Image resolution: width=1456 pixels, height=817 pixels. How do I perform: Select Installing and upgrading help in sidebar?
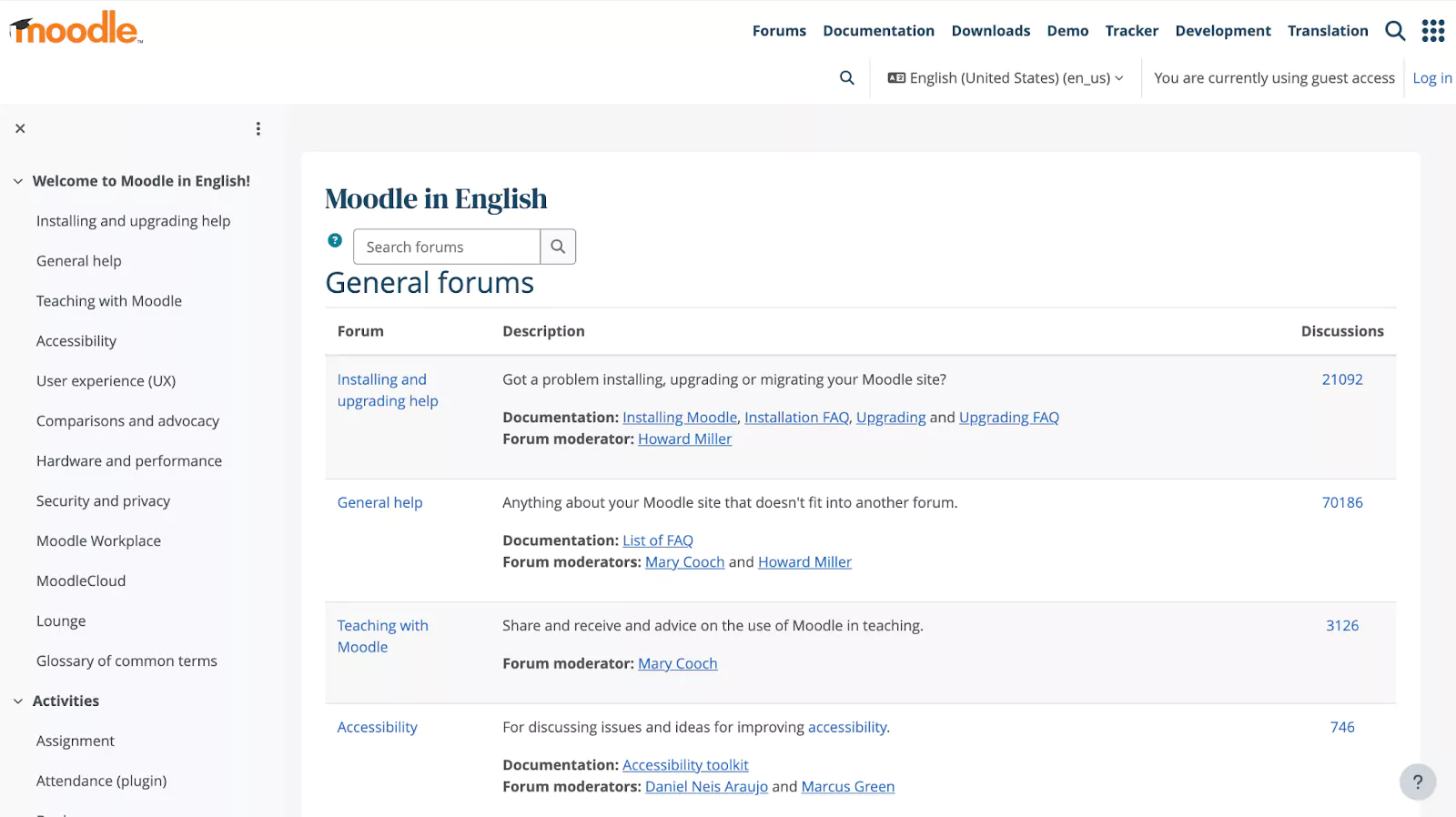[x=133, y=221]
